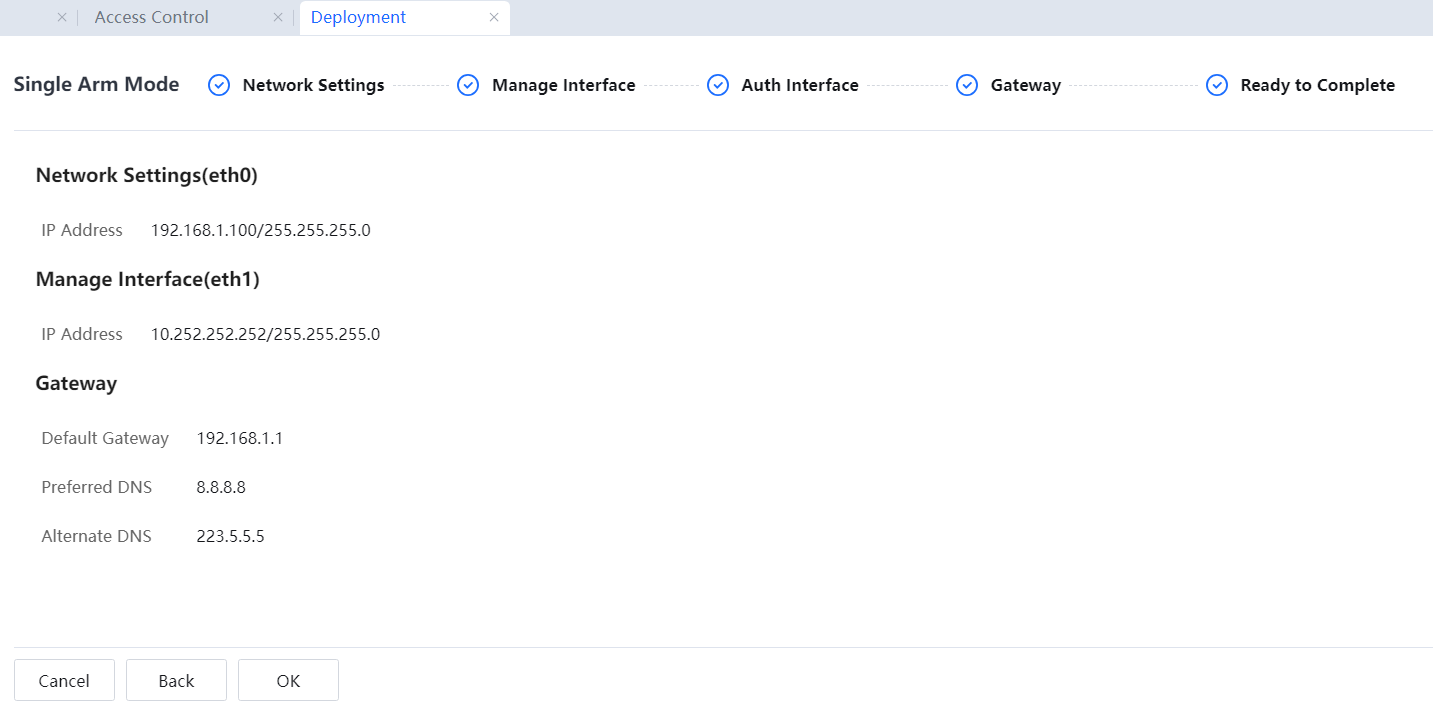
Task: Go Back to the previous step
Action: 176,681
